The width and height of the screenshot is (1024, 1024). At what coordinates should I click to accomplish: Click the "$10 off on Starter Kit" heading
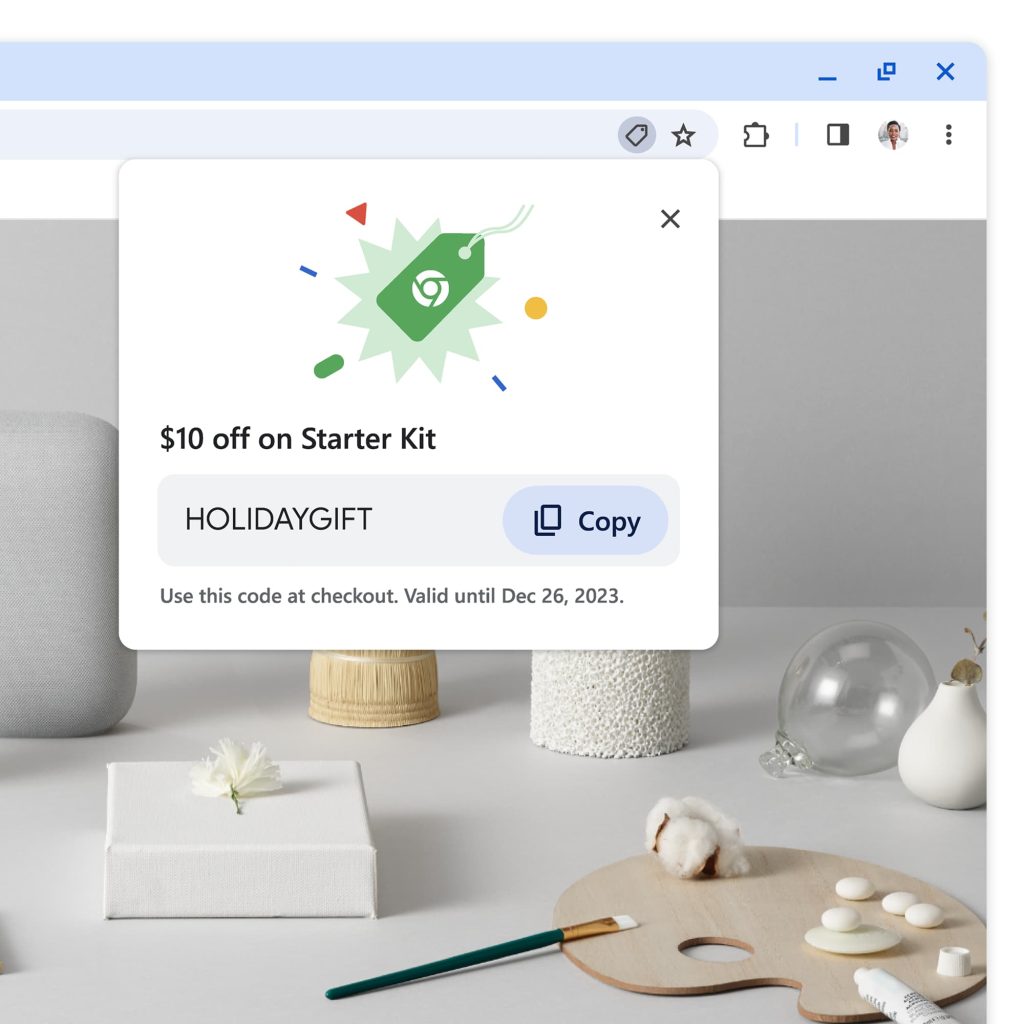(x=297, y=438)
